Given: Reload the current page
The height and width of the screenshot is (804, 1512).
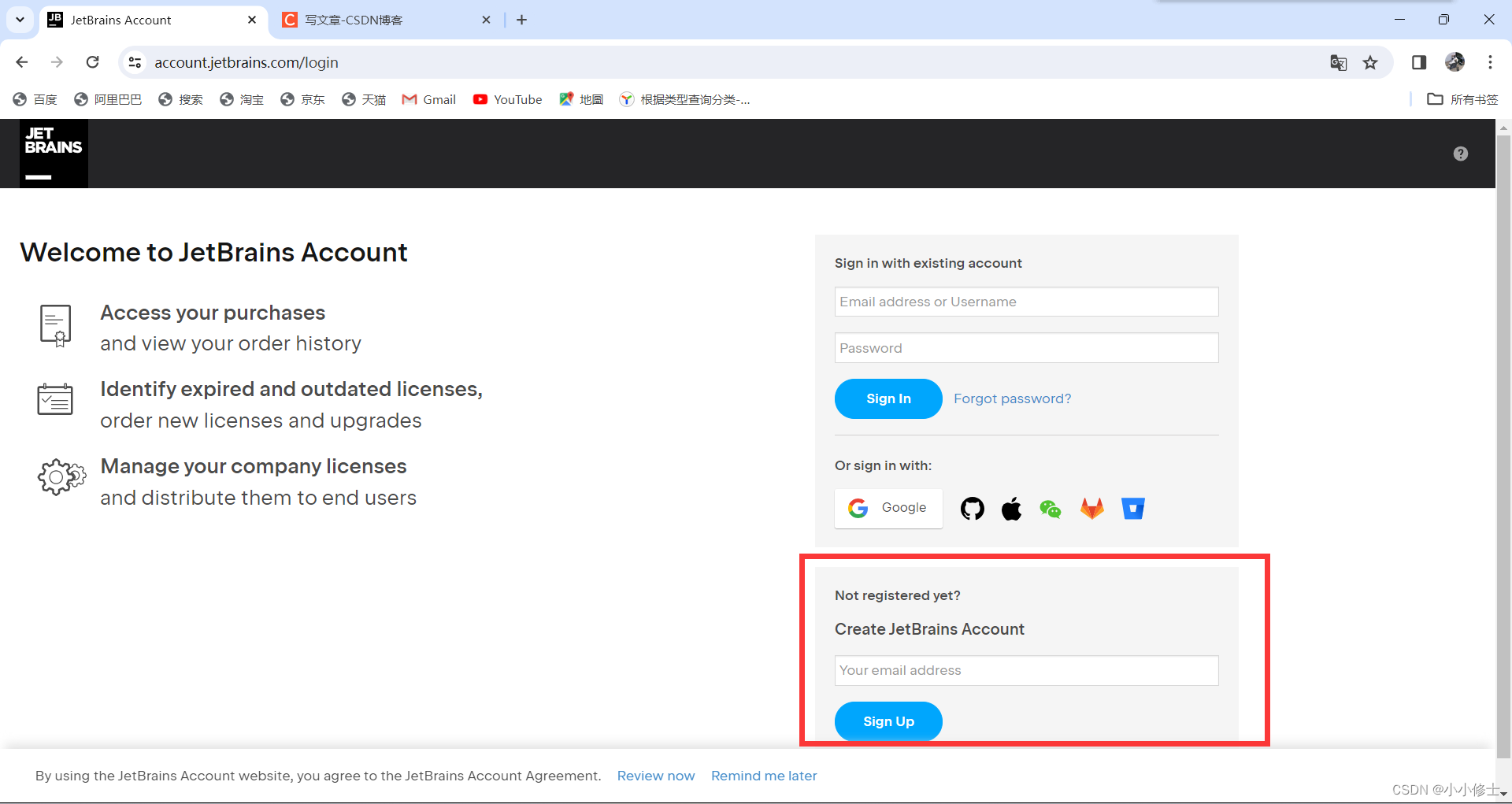Looking at the screenshot, I should coord(93,62).
